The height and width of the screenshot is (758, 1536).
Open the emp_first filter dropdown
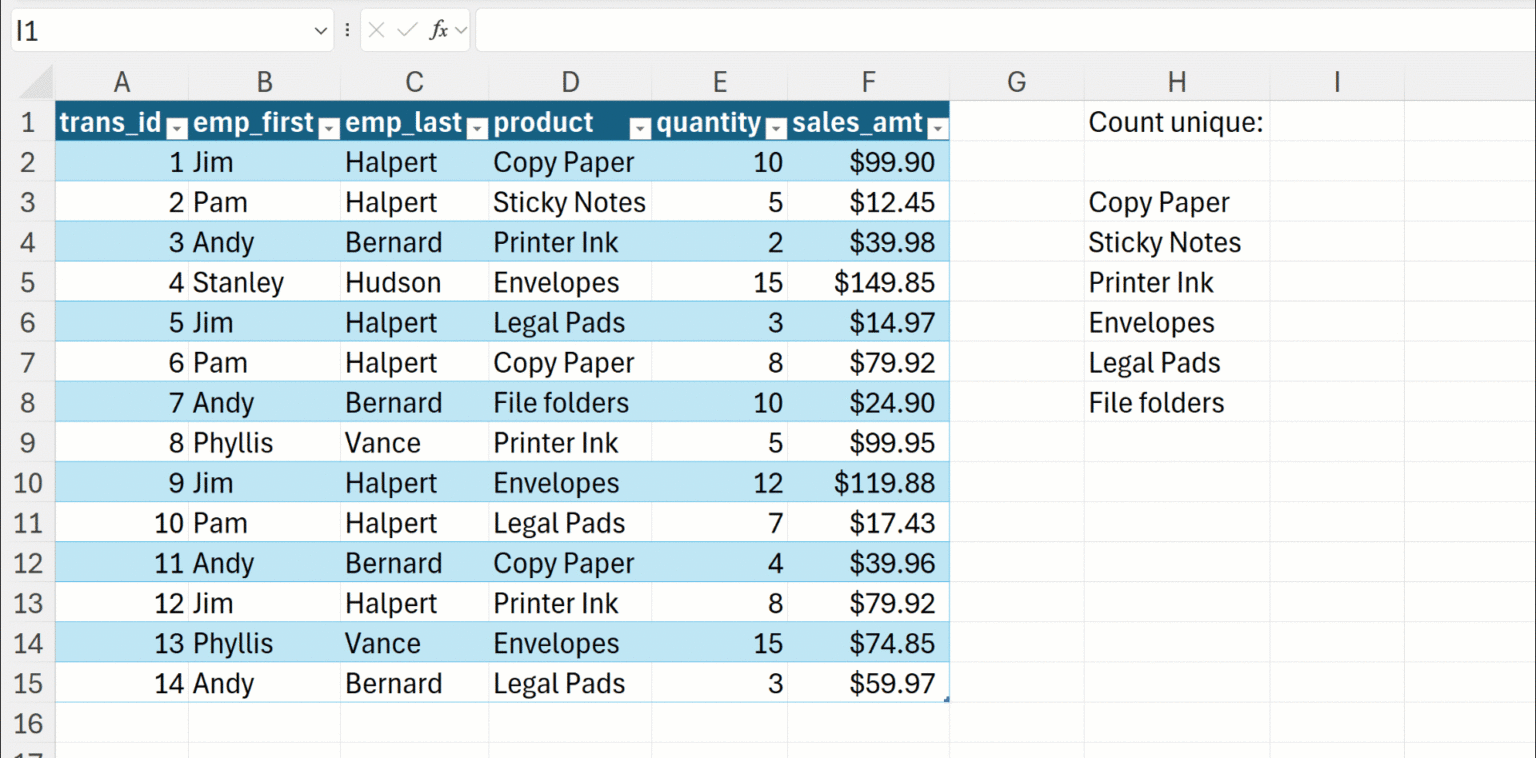tap(329, 128)
